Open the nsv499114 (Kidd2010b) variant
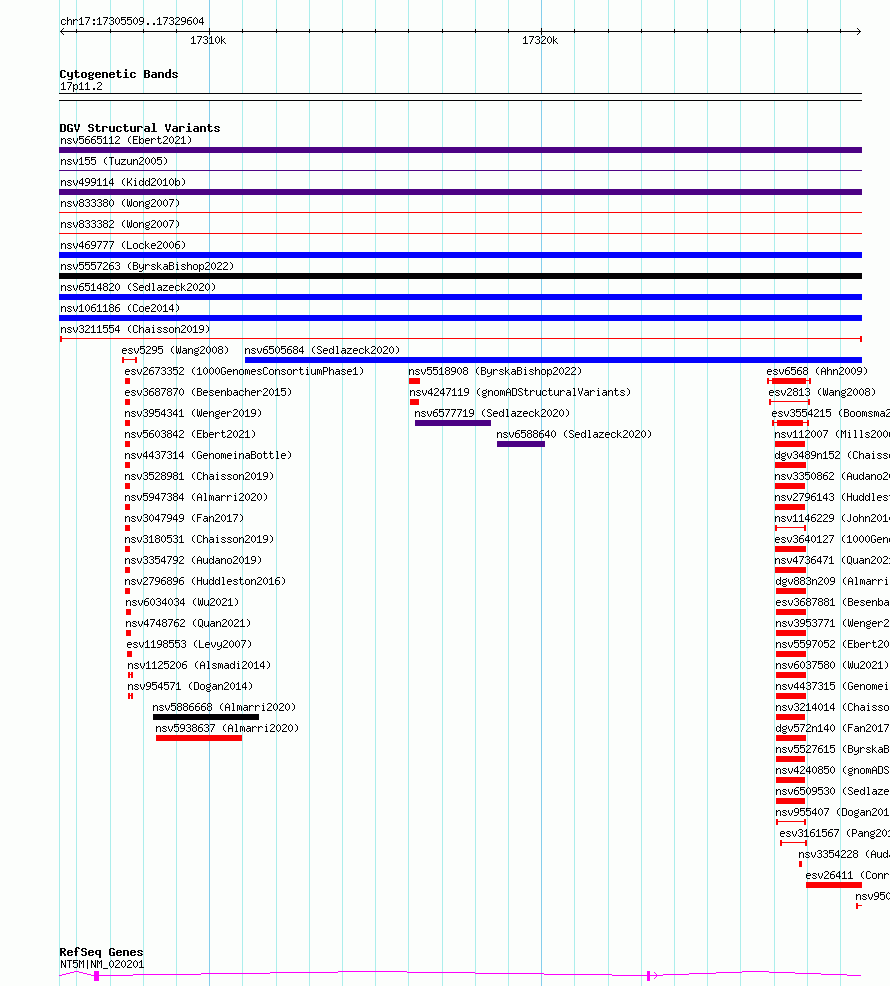890x986 pixels. point(123,182)
